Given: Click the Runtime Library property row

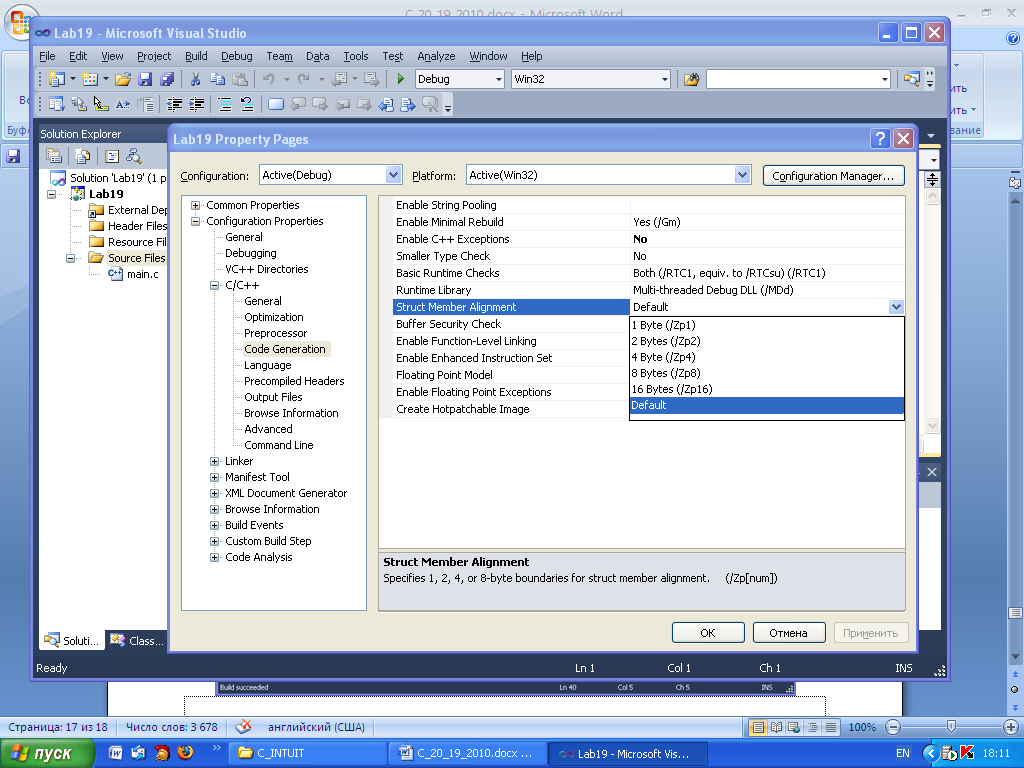Looking at the screenshot, I should click(x=648, y=290).
